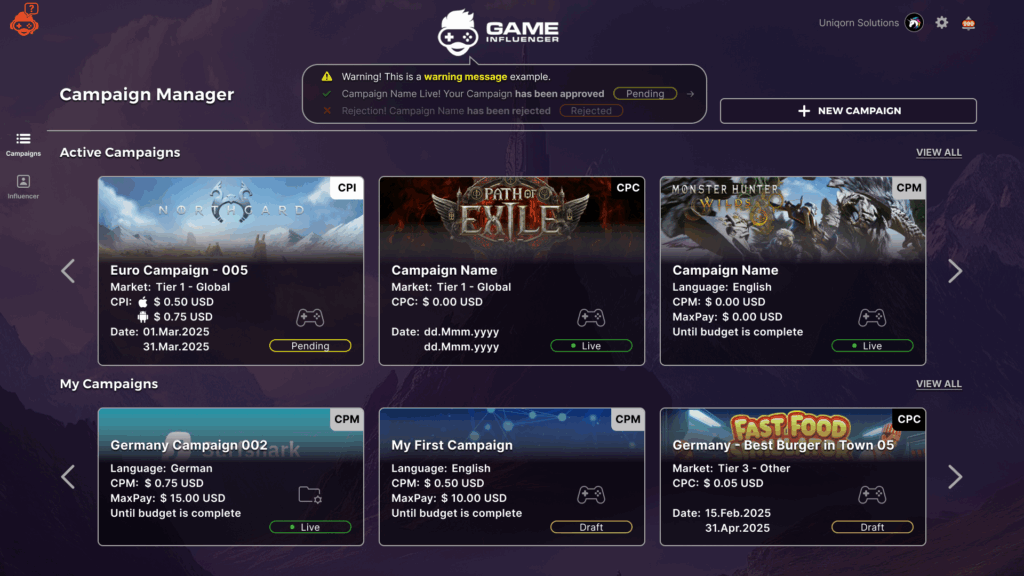Select the My First Campaign title
The width and height of the screenshot is (1024, 576).
coord(452,445)
